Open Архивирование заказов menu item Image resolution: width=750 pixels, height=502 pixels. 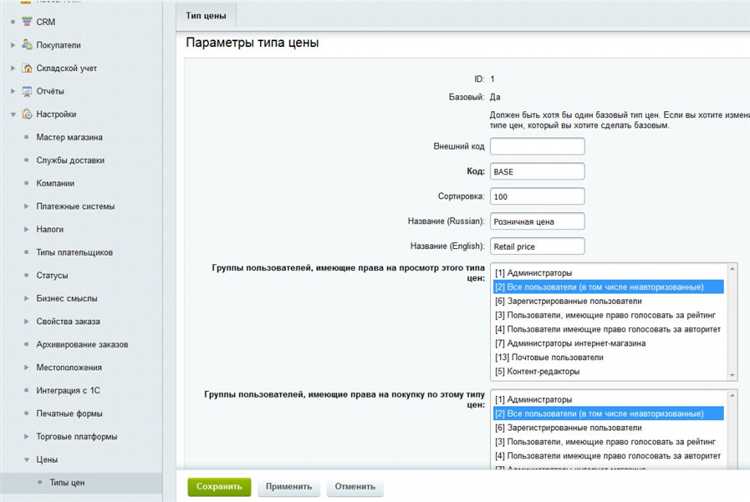click(x=82, y=344)
